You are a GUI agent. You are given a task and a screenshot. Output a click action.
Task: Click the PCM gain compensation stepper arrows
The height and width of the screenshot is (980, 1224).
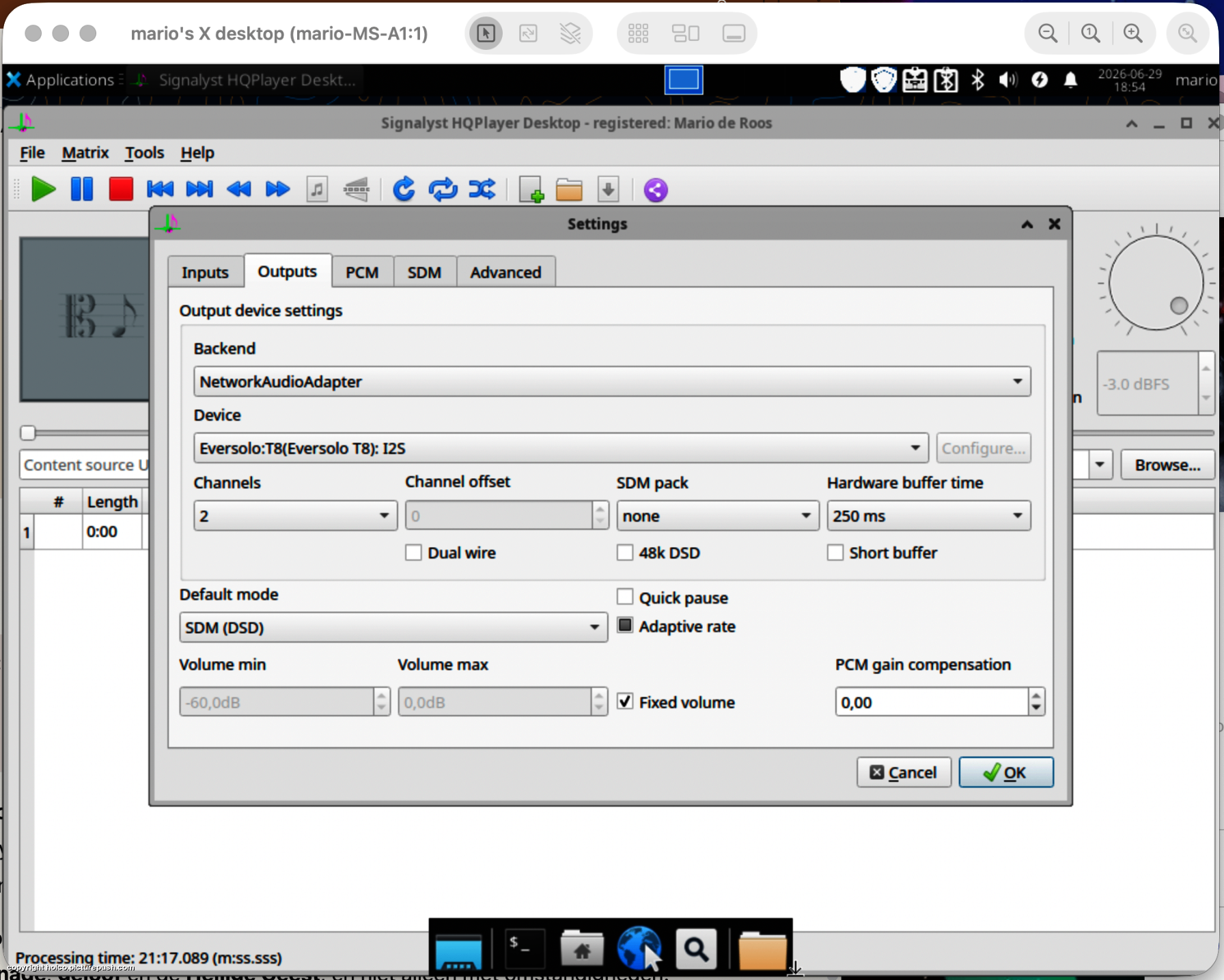(1036, 701)
